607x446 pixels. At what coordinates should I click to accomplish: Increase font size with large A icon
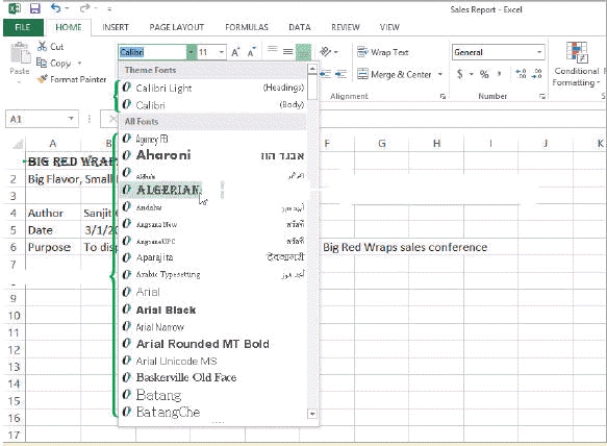click(235, 52)
